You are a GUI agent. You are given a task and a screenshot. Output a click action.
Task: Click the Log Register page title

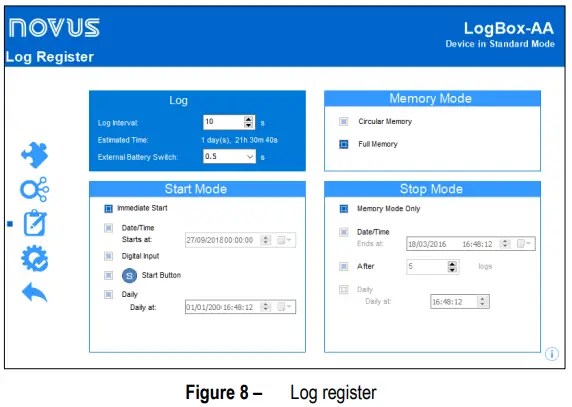pos(50,57)
